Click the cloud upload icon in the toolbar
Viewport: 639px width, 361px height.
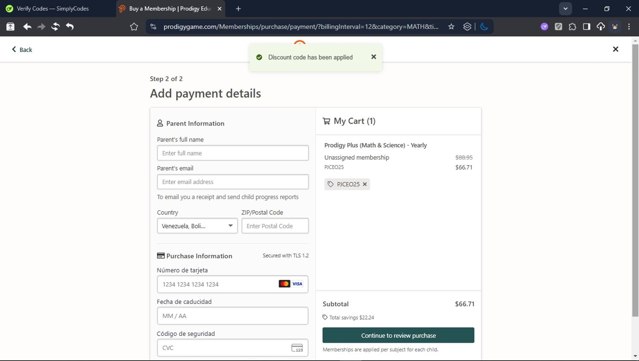point(601,26)
